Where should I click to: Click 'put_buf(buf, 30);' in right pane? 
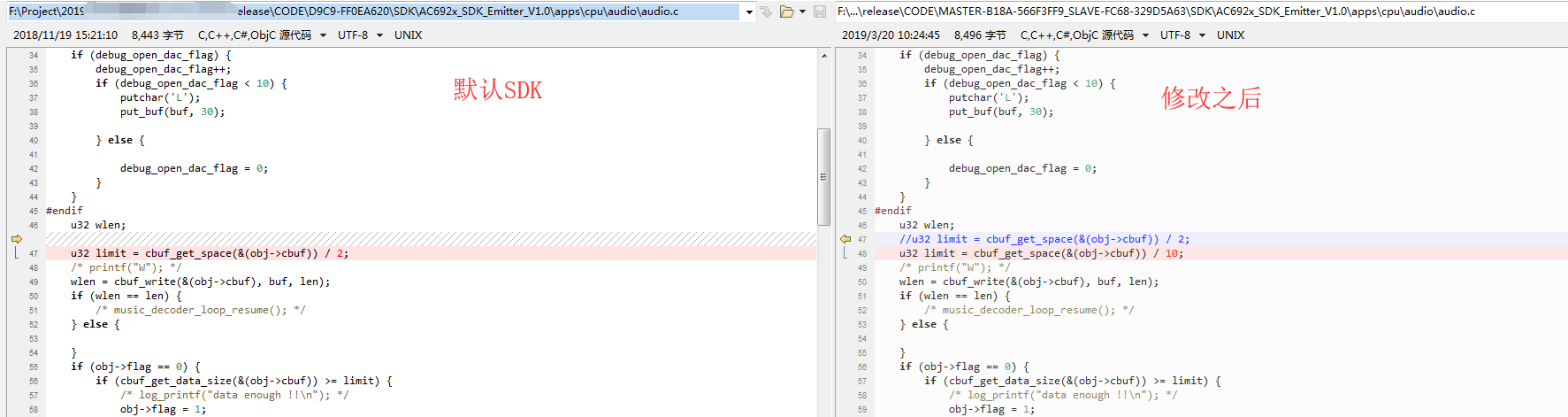[1001, 112]
